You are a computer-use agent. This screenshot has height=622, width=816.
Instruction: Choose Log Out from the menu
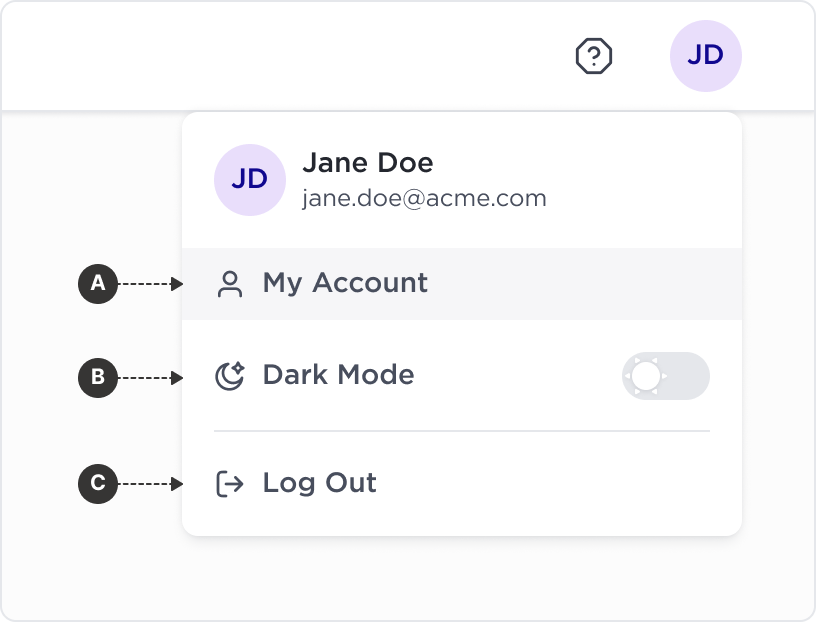[462, 484]
